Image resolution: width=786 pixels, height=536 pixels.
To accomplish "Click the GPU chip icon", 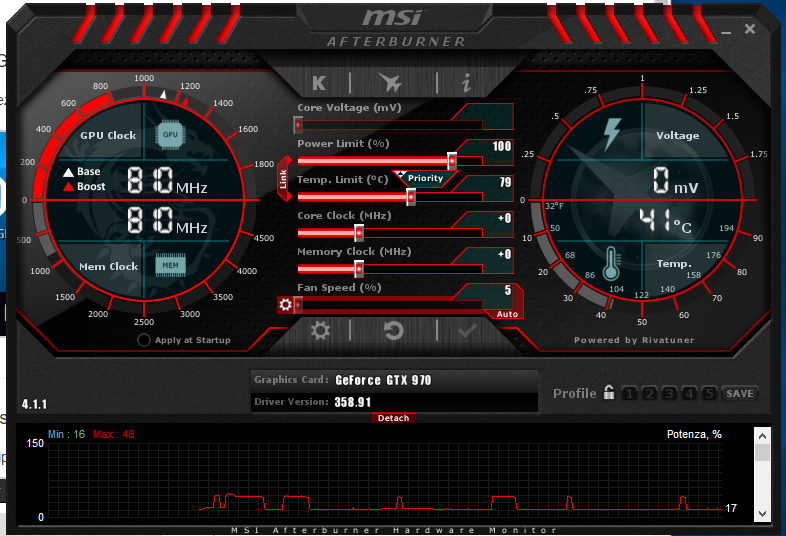I will point(170,135).
